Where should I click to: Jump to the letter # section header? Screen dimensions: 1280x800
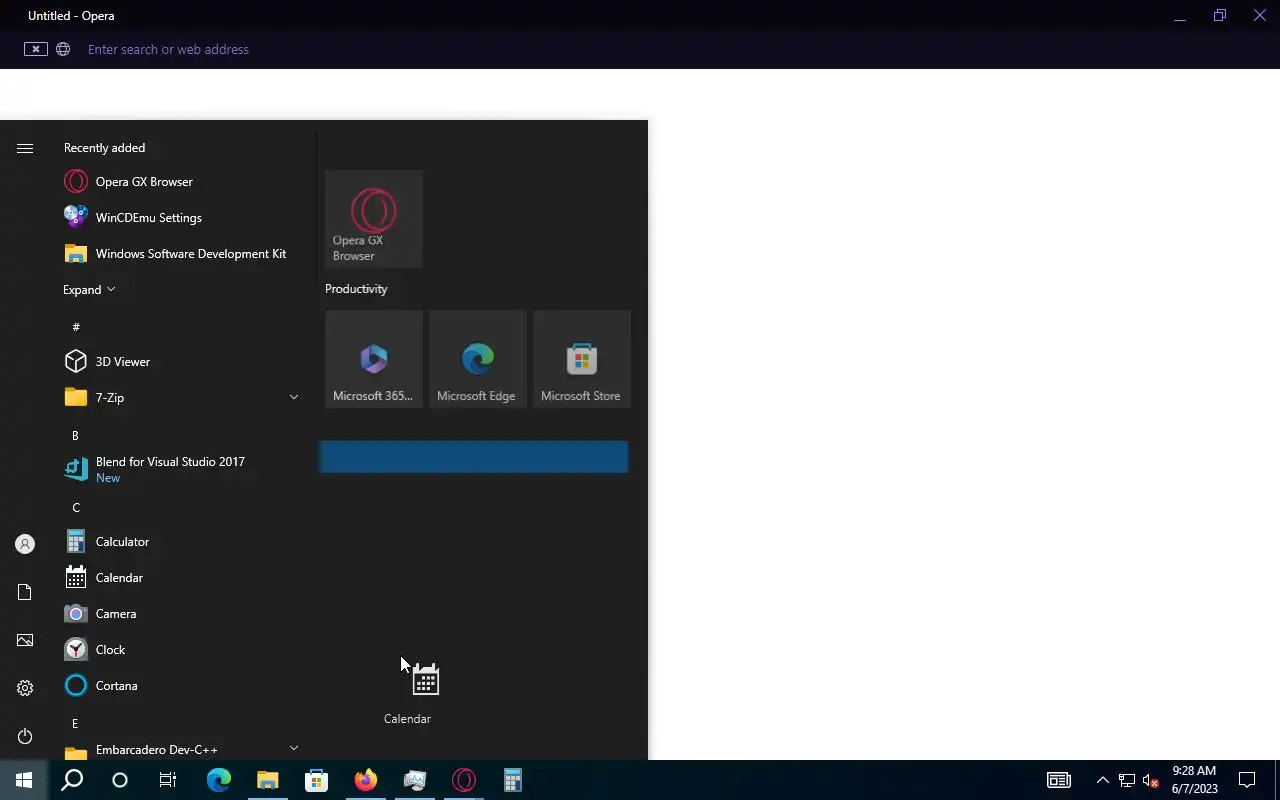click(76, 327)
